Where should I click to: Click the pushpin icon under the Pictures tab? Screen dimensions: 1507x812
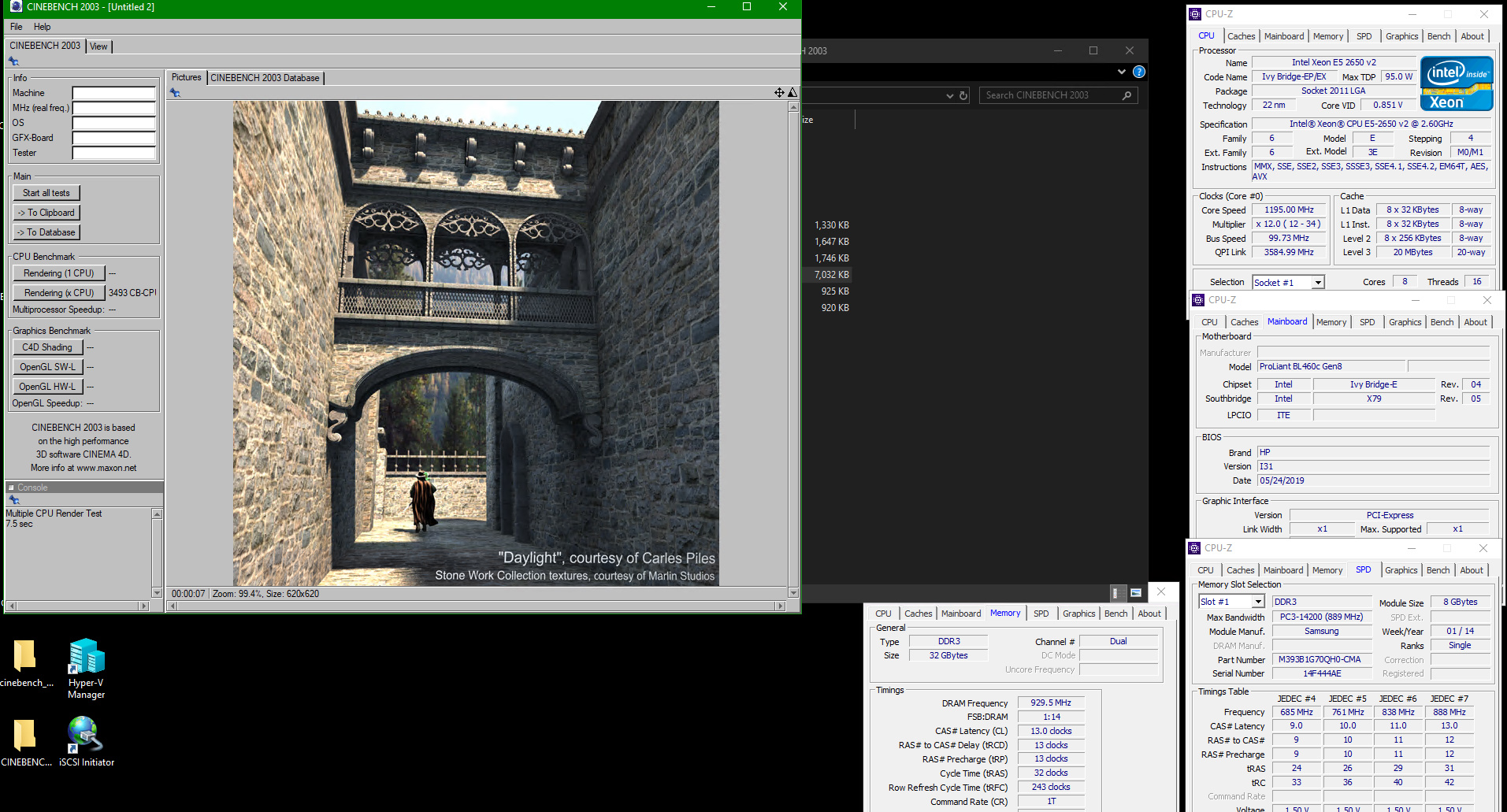coord(175,93)
